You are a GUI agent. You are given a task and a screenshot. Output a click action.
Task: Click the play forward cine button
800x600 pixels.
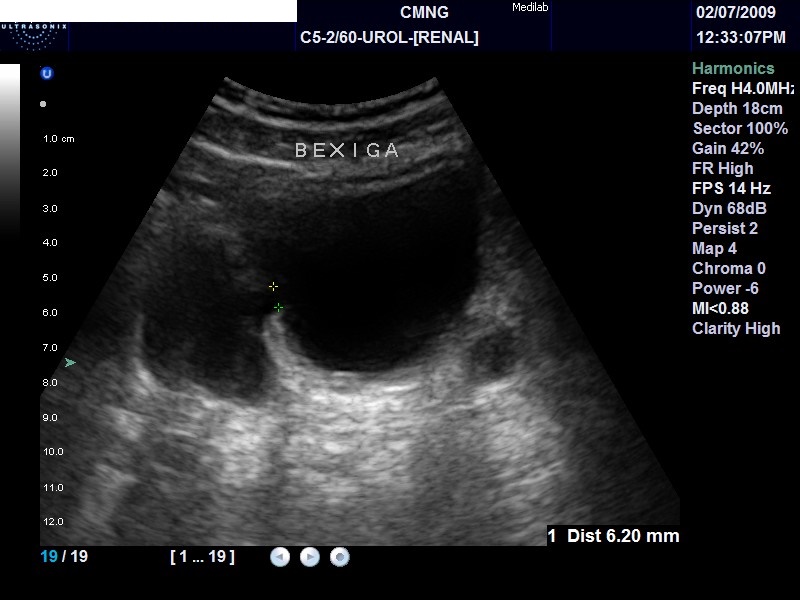pos(310,557)
